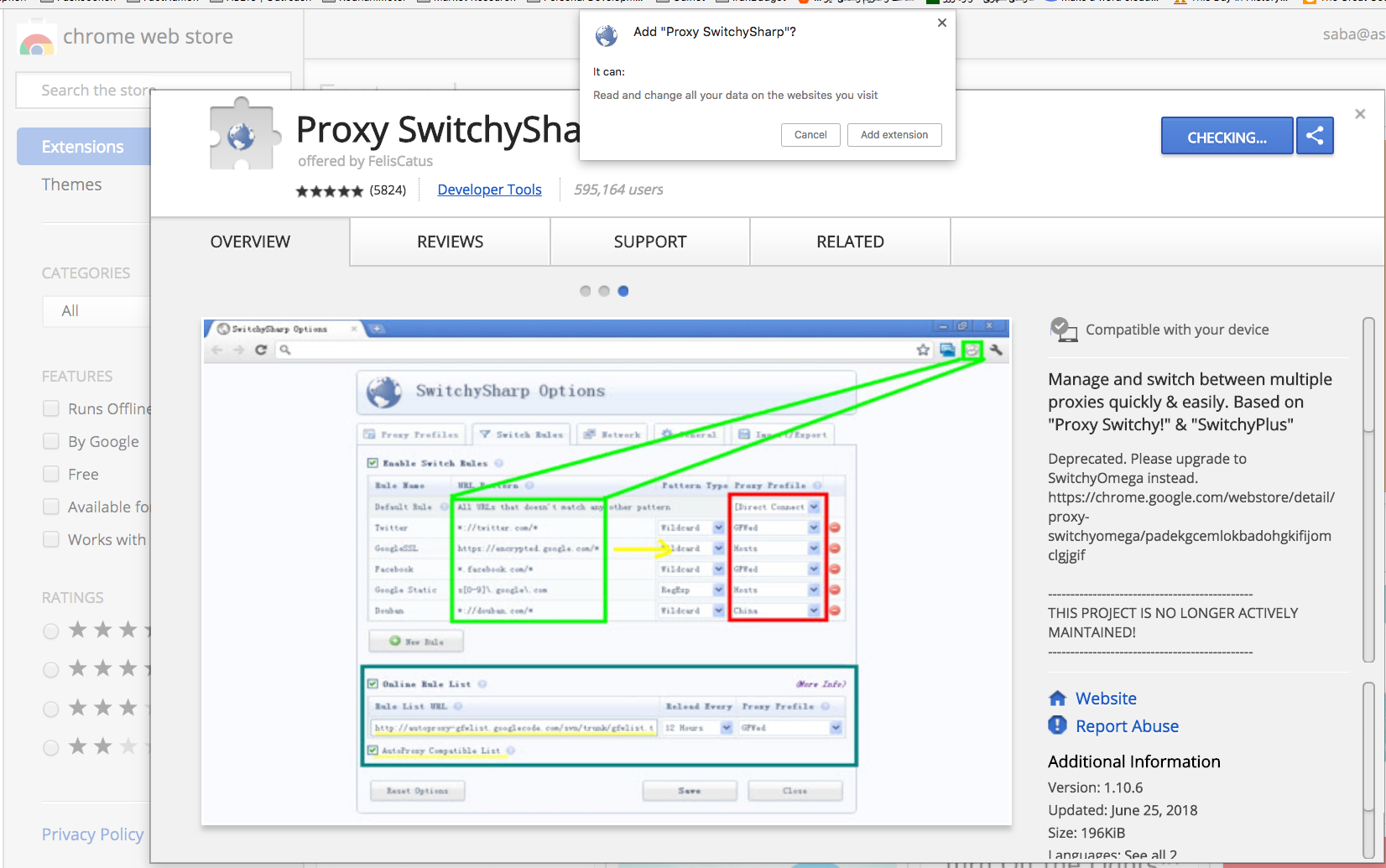This screenshot has width=1386, height=868.
Task: Click the Chrome Web Store logo
Action: [36, 40]
